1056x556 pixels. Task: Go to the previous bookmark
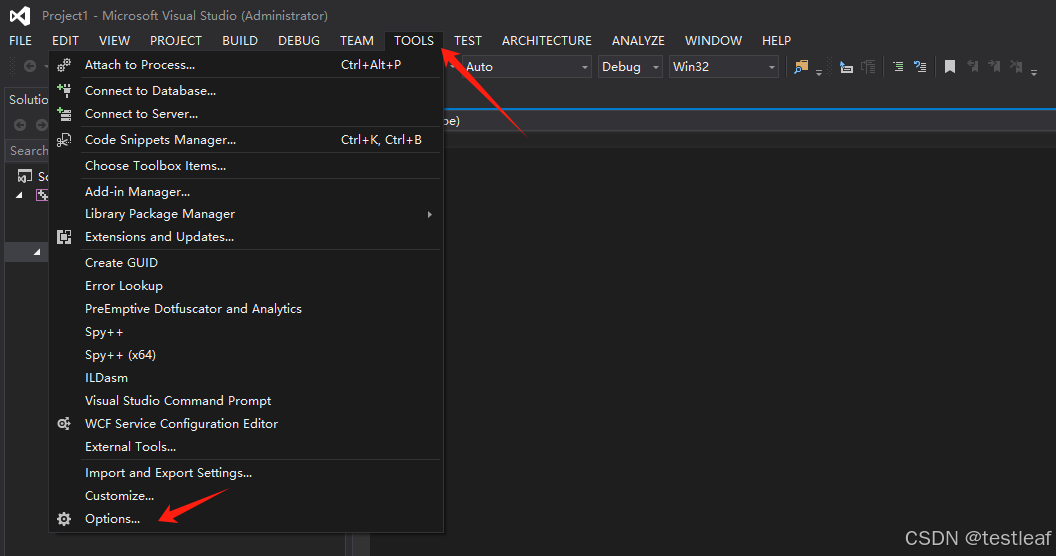coord(972,67)
